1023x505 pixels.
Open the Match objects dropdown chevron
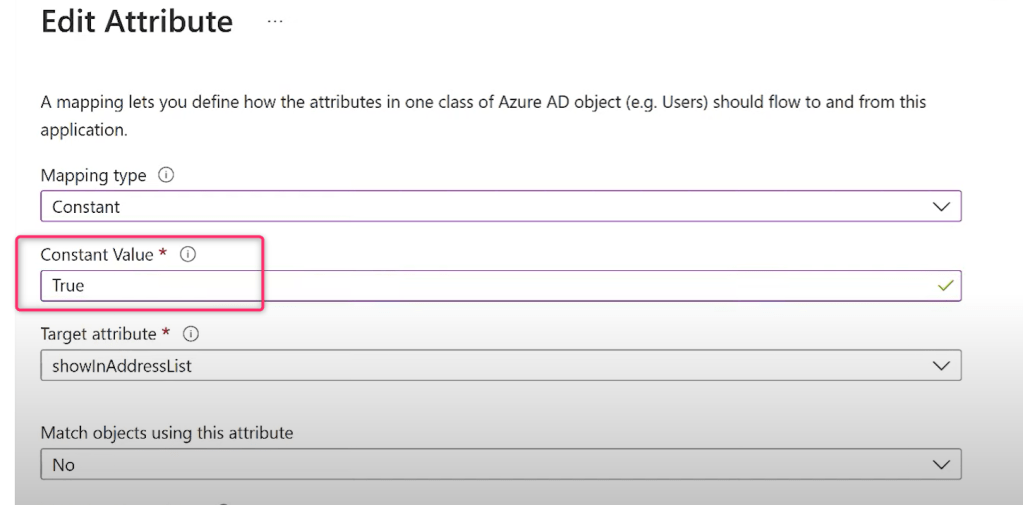[x=940, y=465]
